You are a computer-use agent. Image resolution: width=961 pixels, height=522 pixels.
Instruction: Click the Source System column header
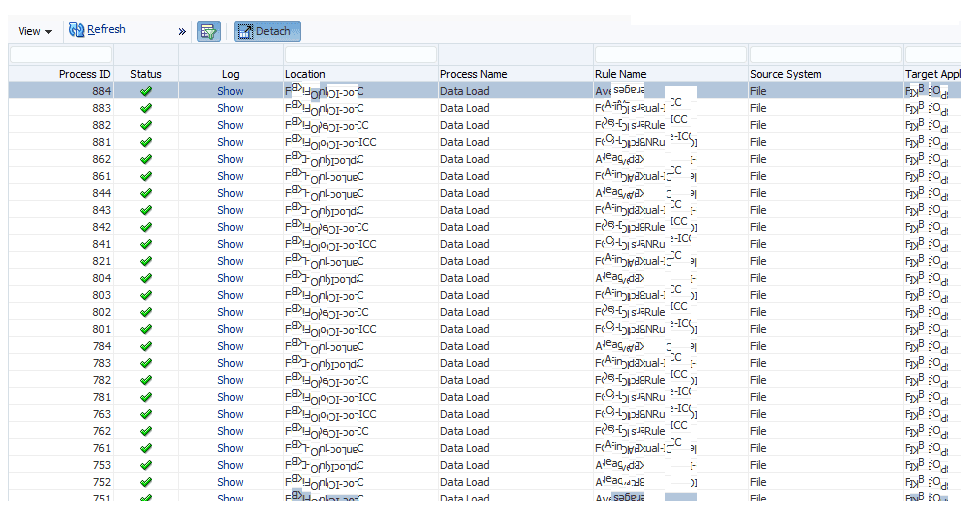coord(785,74)
